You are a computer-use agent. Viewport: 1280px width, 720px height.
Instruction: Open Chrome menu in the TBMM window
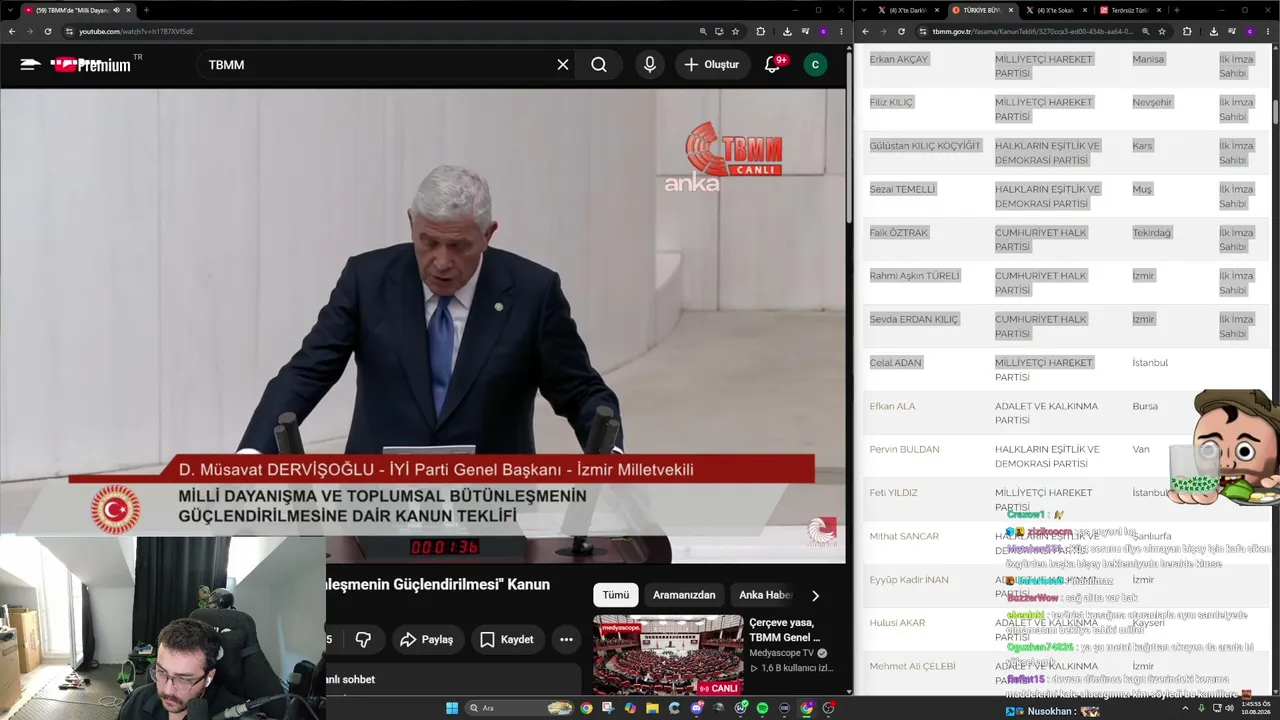pos(1269,31)
